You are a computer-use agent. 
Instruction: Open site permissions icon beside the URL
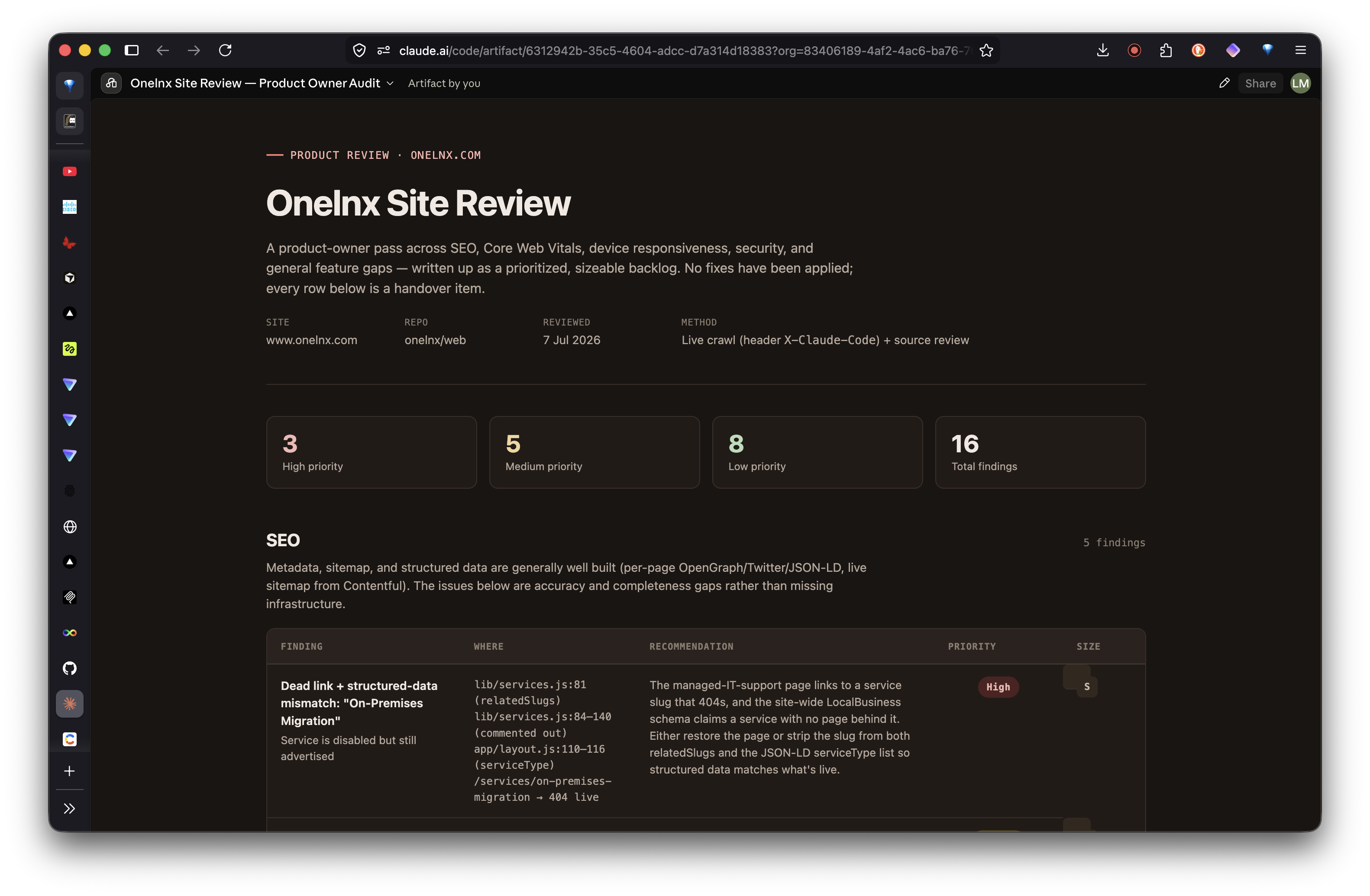pyautogui.click(x=383, y=51)
